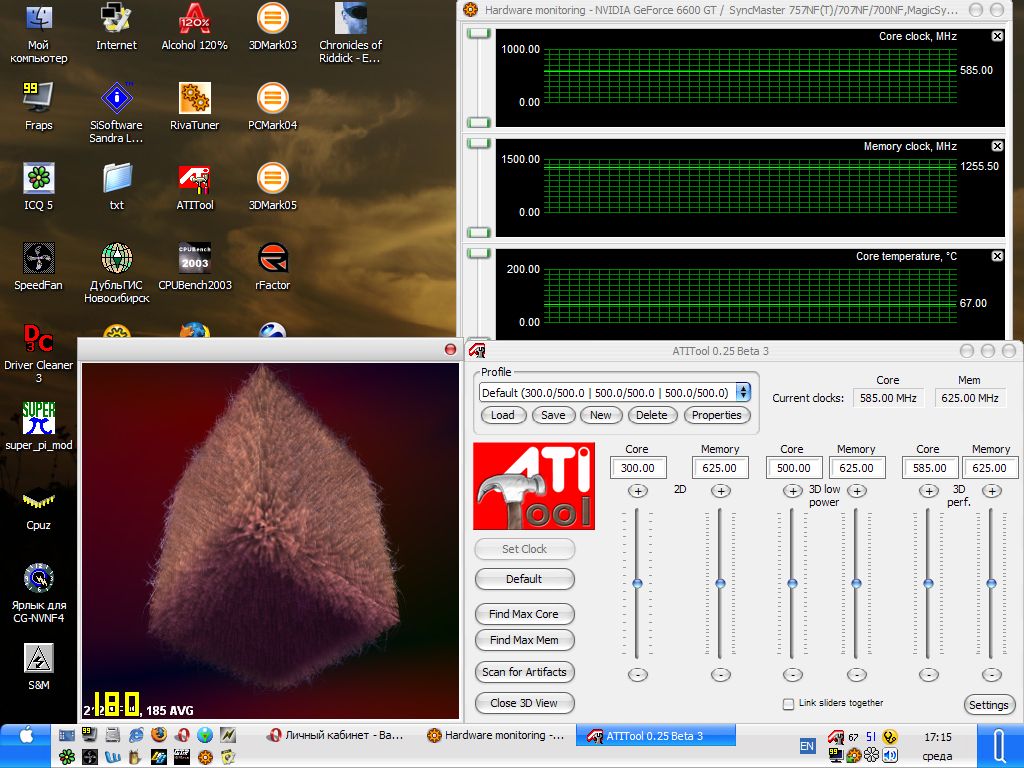Select the super_pi_mod desktop icon
This screenshot has width=1024, height=768.
pyautogui.click(x=39, y=426)
